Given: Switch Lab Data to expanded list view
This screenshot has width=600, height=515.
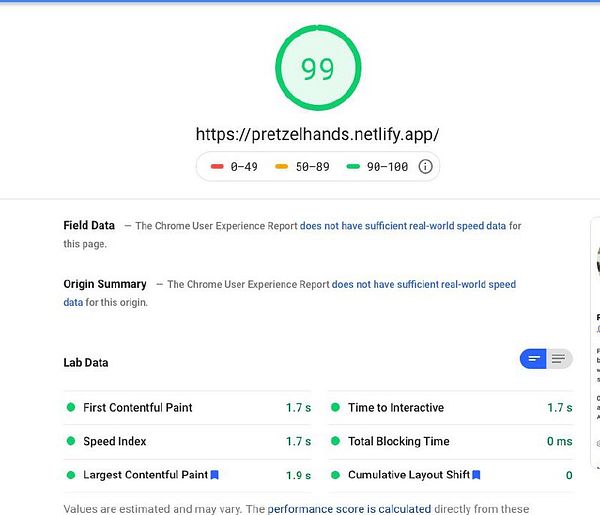Looking at the screenshot, I should click(559, 359).
